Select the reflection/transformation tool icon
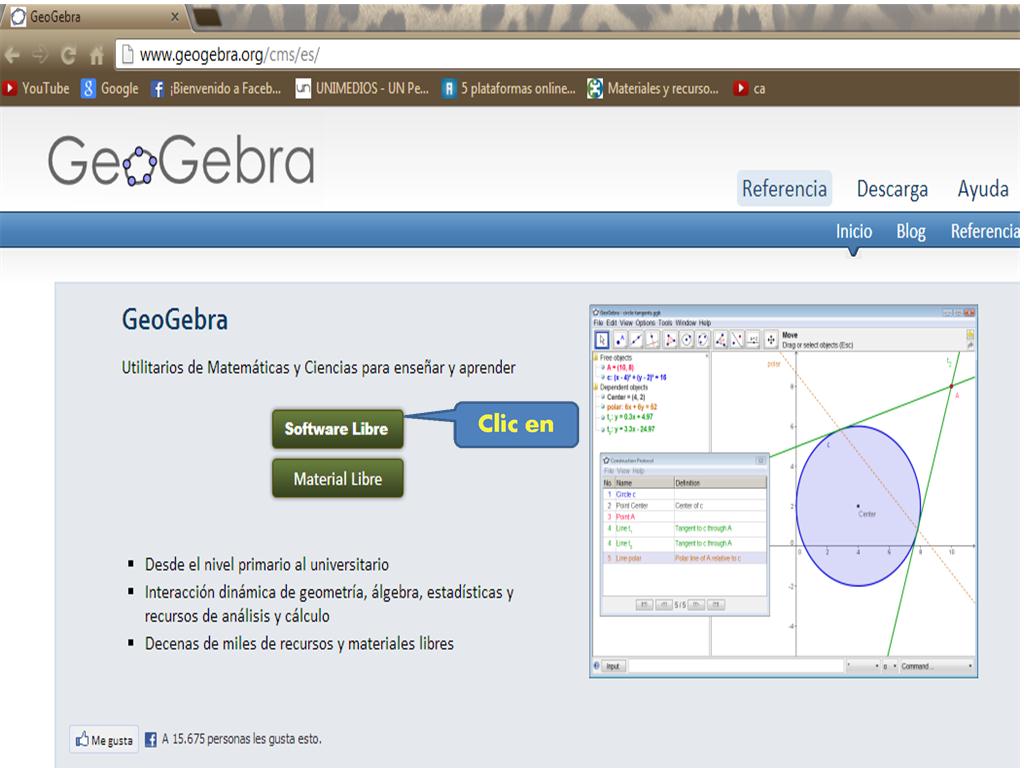 point(737,339)
